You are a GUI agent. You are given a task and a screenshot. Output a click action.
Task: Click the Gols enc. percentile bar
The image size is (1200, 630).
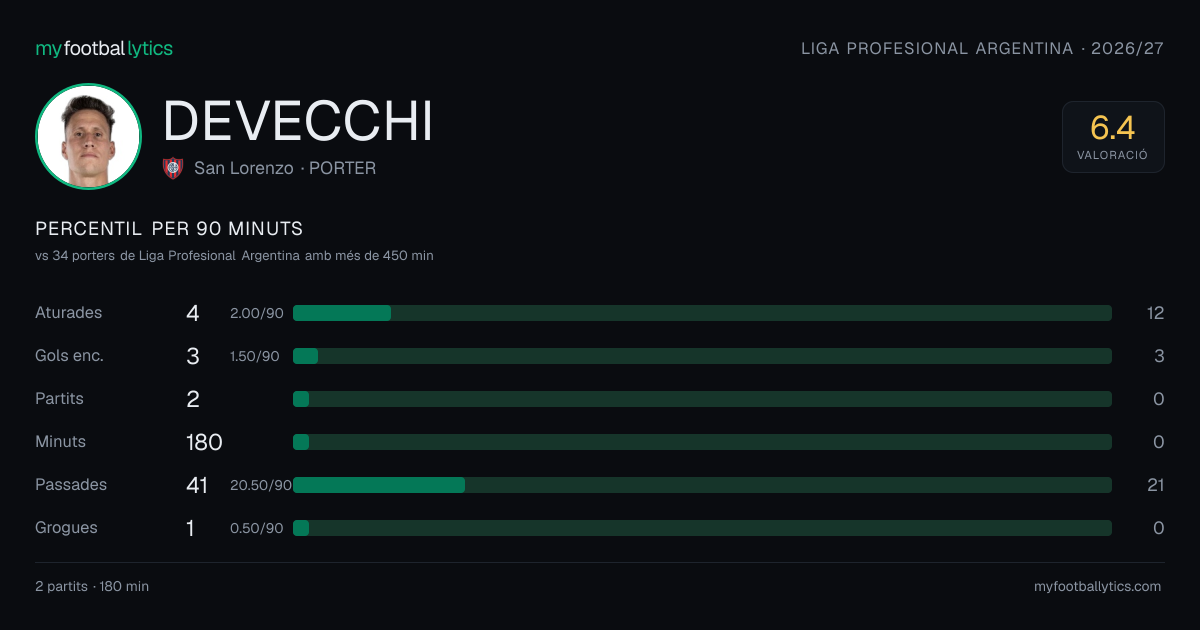[x=702, y=356]
